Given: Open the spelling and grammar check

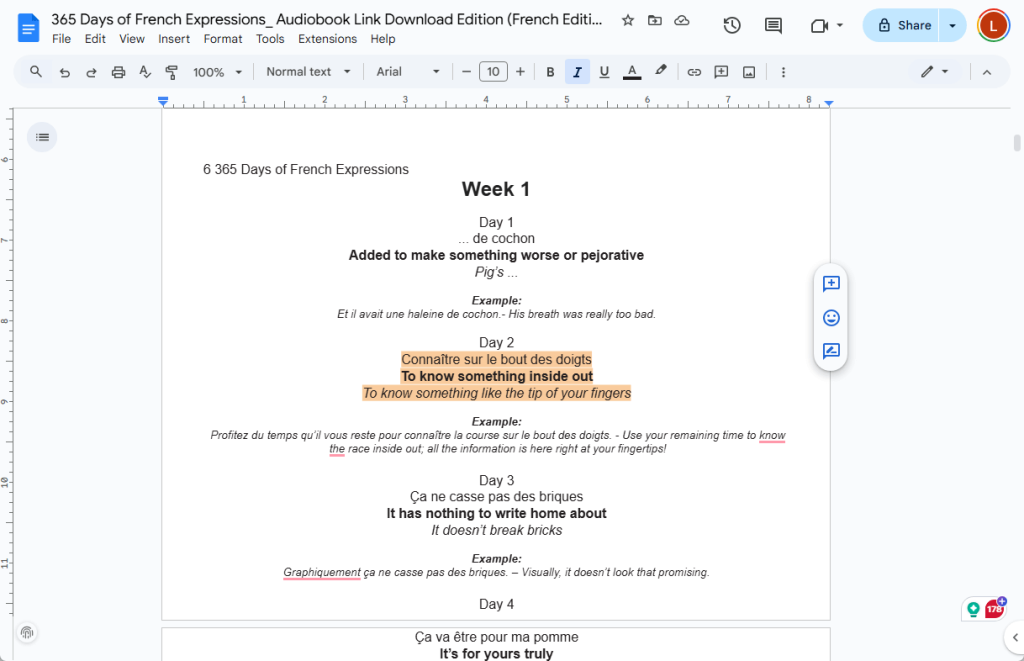Looking at the screenshot, I should pyautogui.click(x=145, y=71).
